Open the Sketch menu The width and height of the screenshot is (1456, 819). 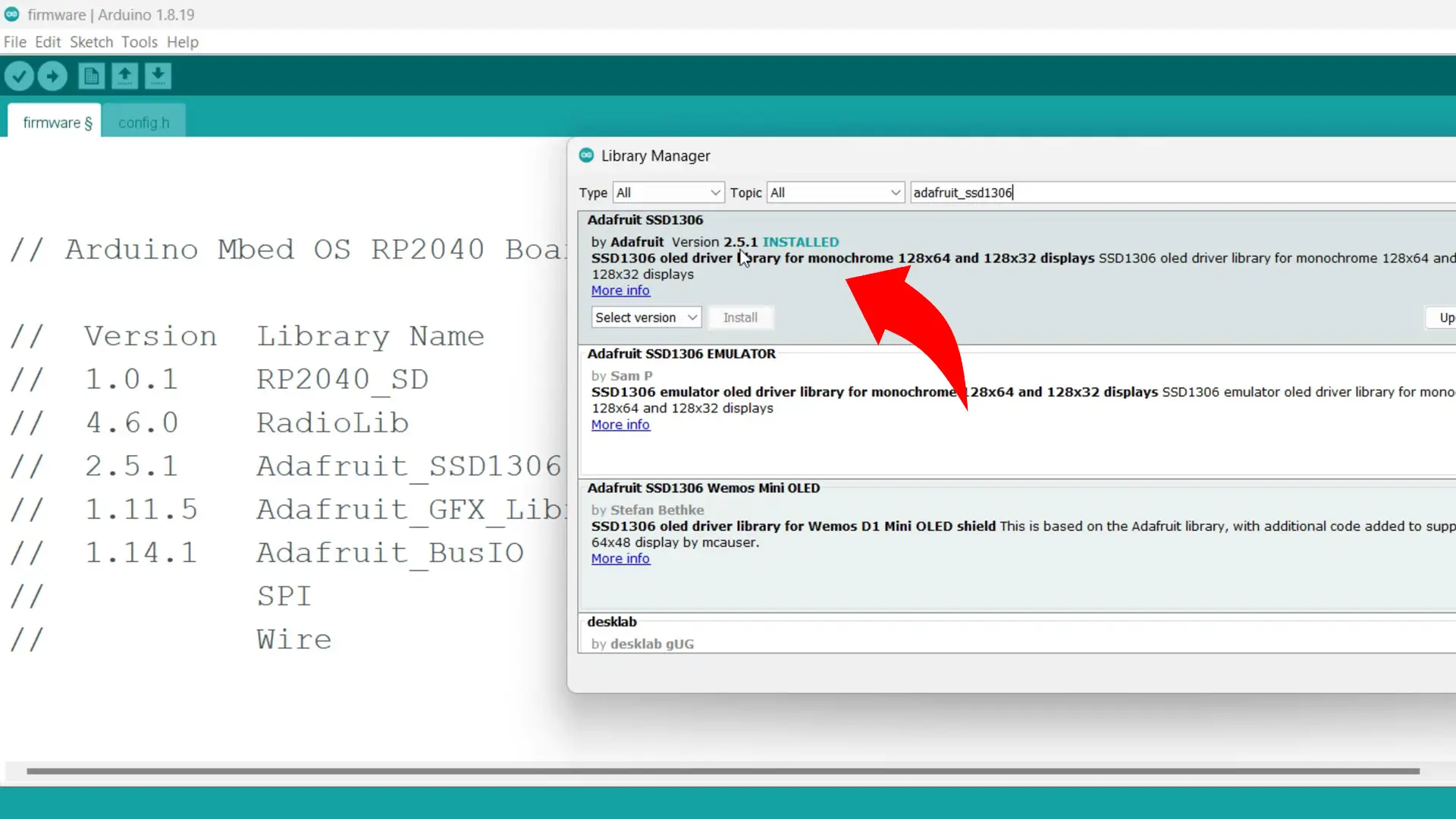91,42
